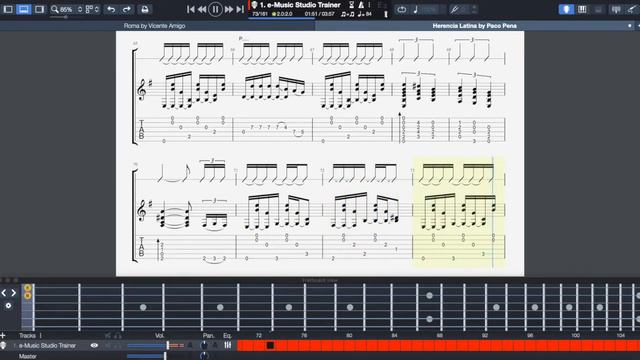
Task: Fast forward to the next bar
Action: (x=229, y=9)
